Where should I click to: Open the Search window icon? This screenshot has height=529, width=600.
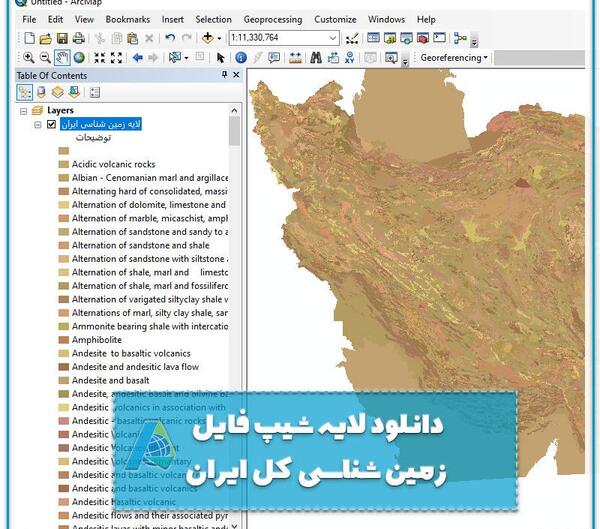(406, 38)
